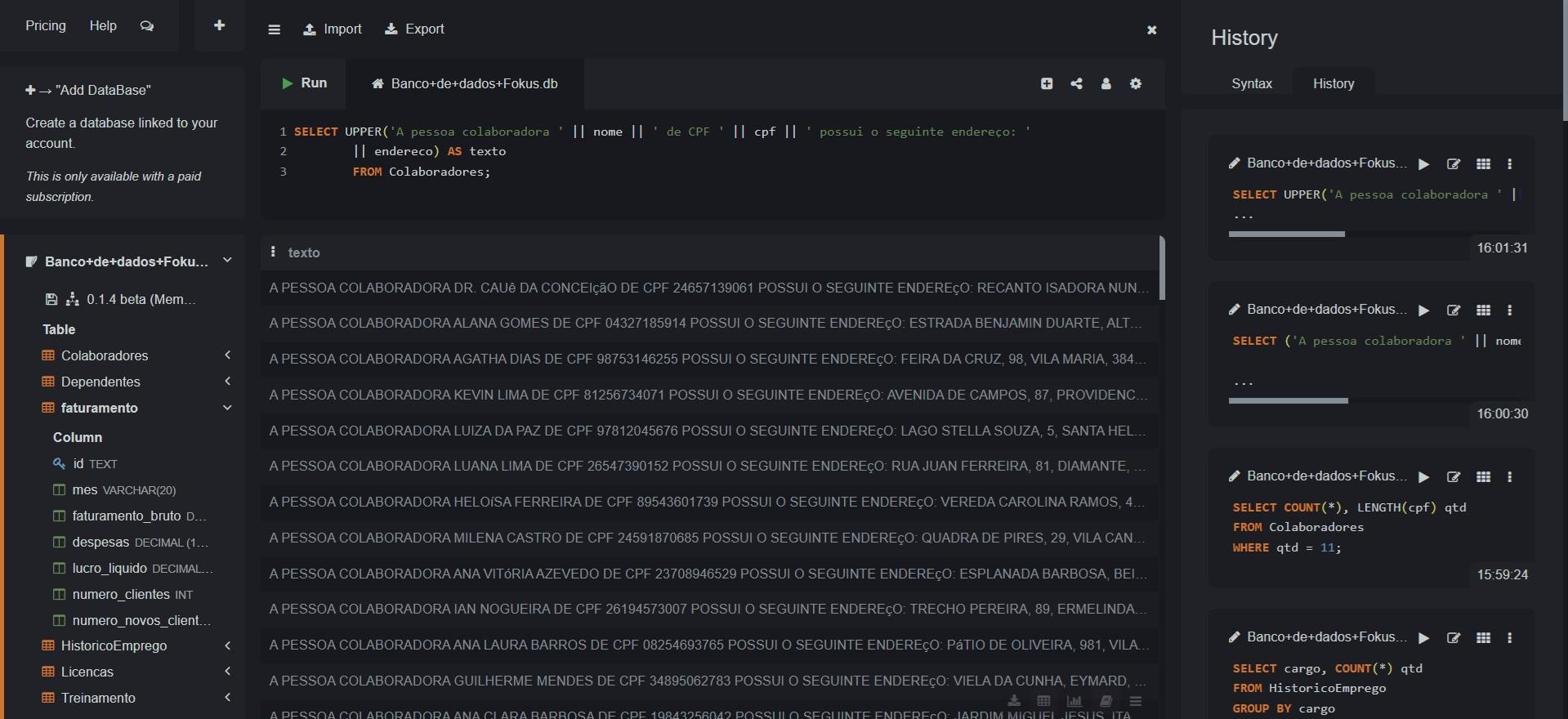Select the result row for KEVIN LIMA
Image resolution: width=1568 pixels, height=719 pixels.
coord(709,395)
